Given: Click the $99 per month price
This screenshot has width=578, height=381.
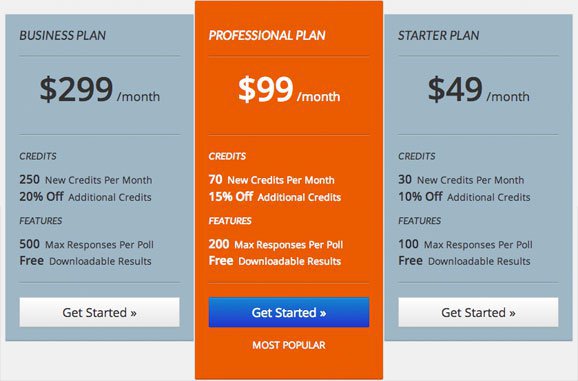Looking at the screenshot, I should pyautogui.click(x=289, y=90).
